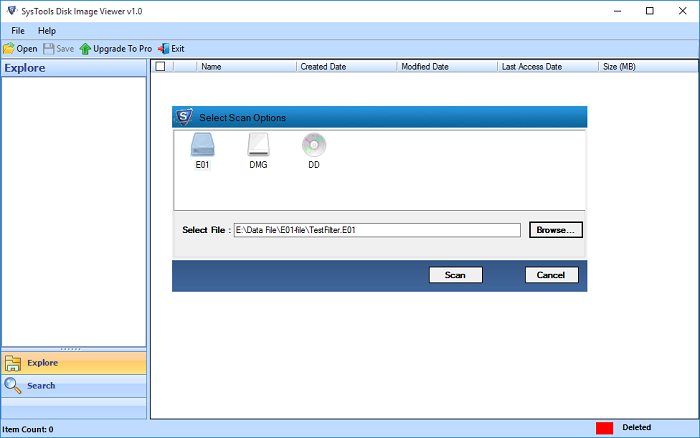700x438 pixels.
Task: Click the Save toolbar button
Action: point(58,49)
